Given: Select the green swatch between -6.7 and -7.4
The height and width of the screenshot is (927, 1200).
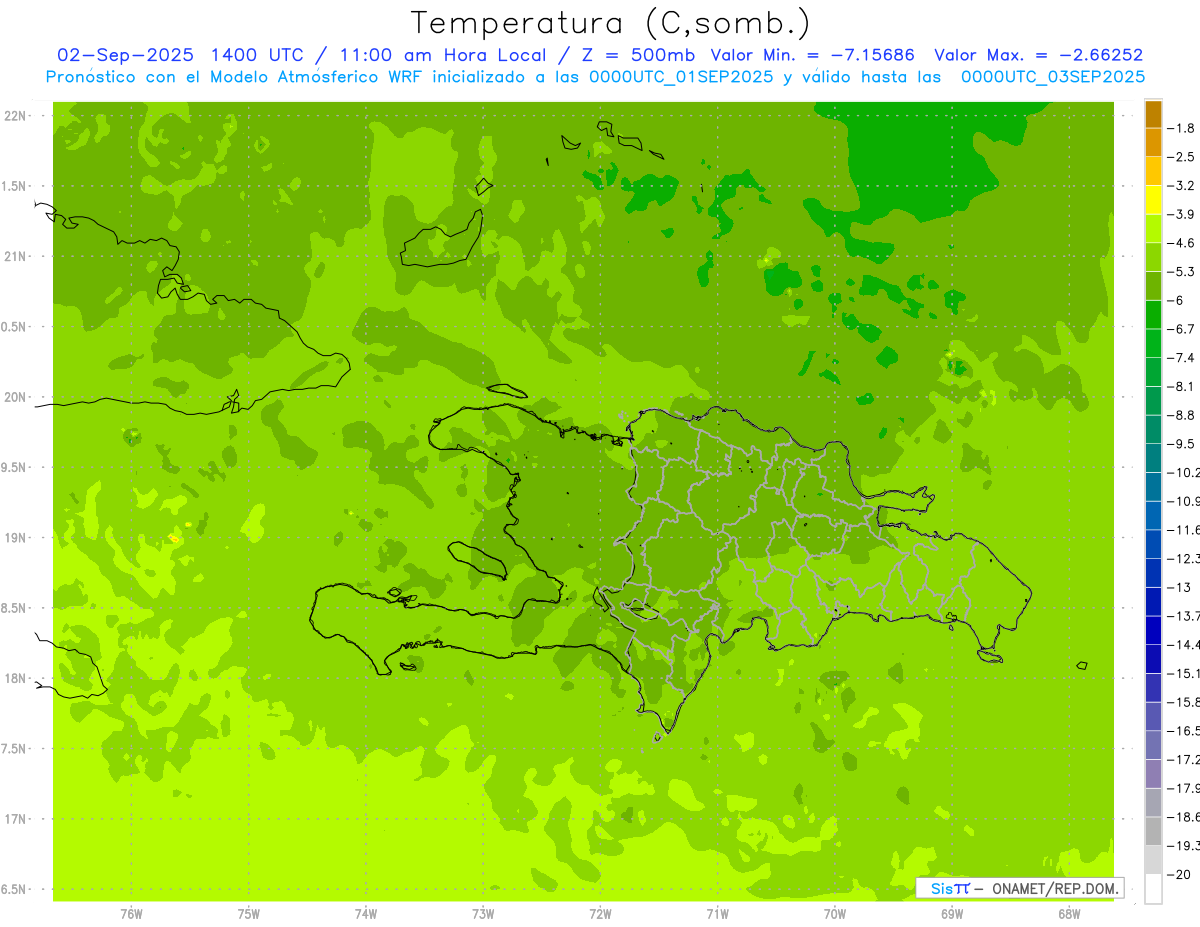Looking at the screenshot, I should [x=1153, y=344].
